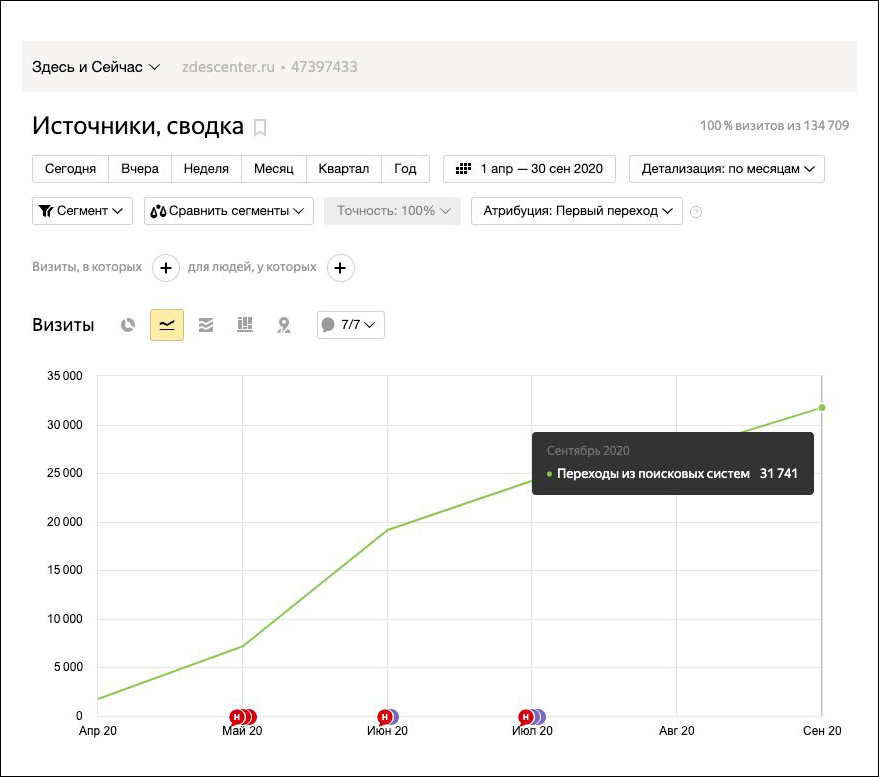Image resolution: width=879 pixels, height=777 pixels.
Task: Select the pie chart view icon
Action: (x=128, y=324)
